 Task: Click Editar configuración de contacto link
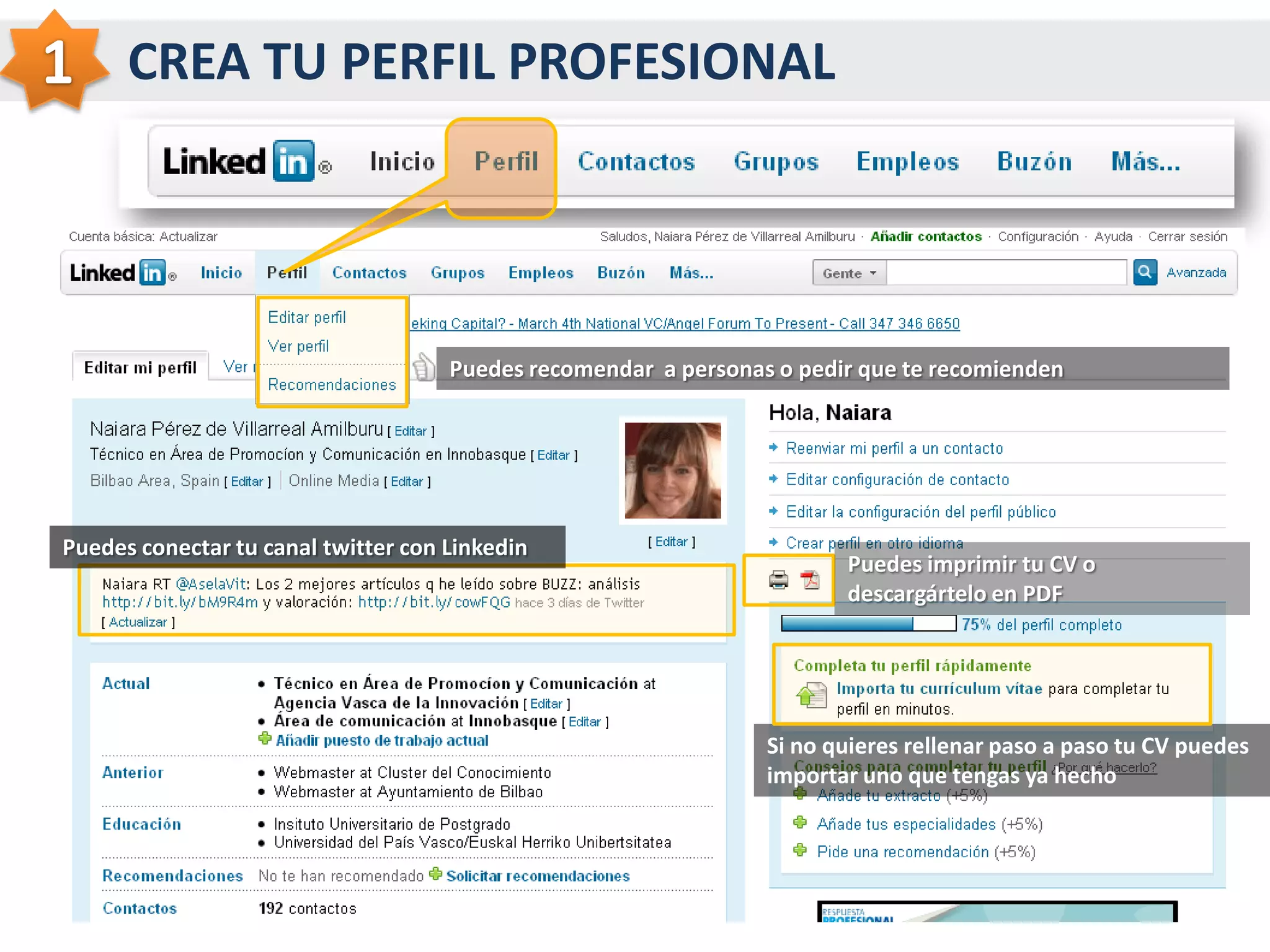[x=897, y=479]
